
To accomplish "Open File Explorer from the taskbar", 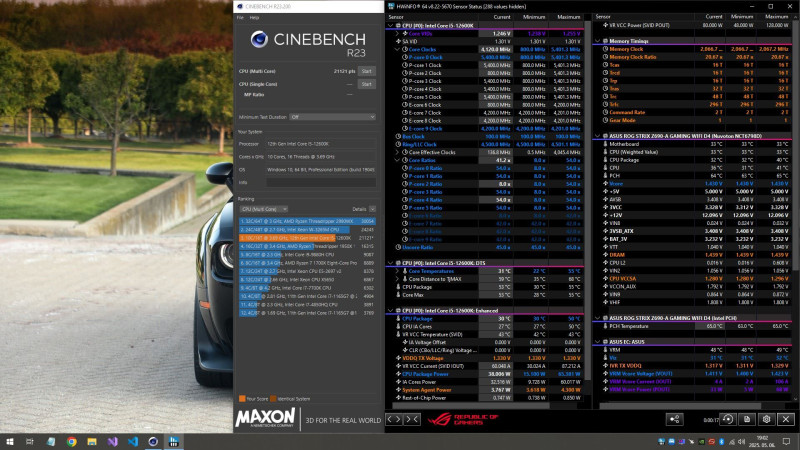I will coord(92,442).
